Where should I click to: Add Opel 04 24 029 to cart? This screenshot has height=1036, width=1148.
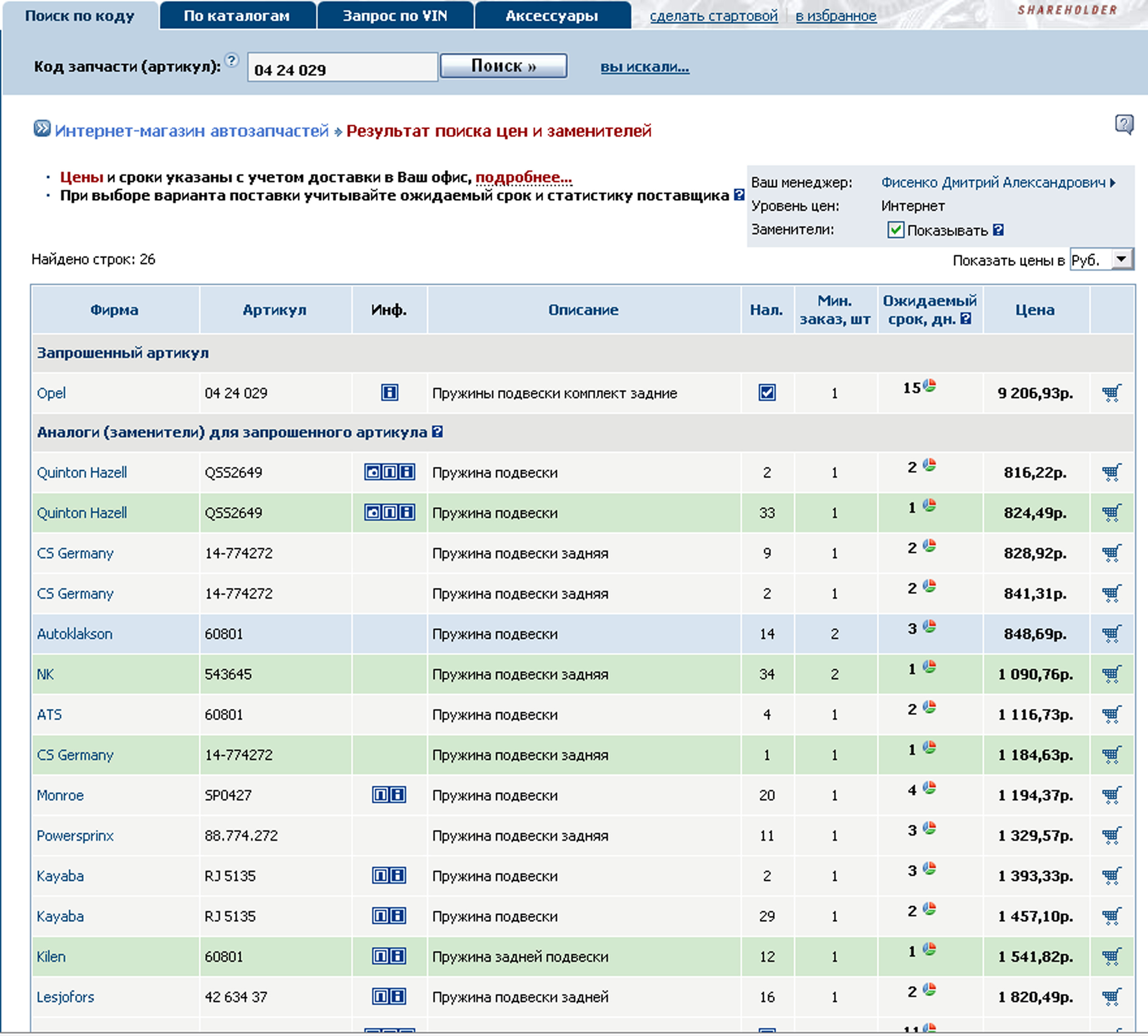click(x=1111, y=393)
